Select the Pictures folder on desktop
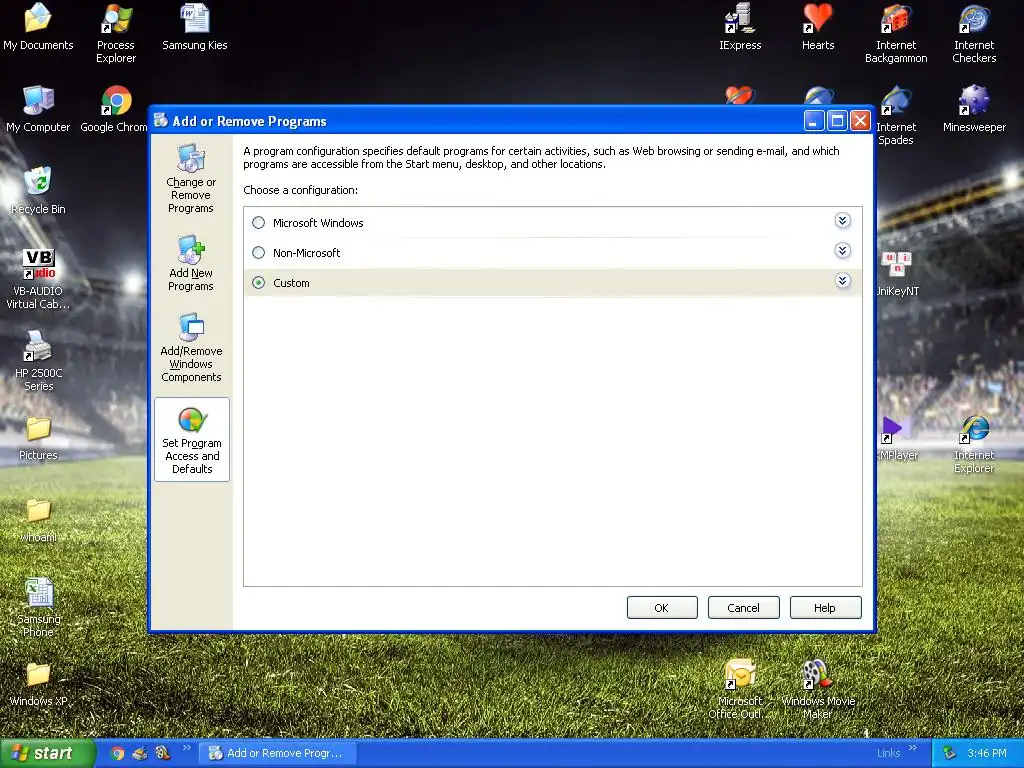 tap(38, 438)
